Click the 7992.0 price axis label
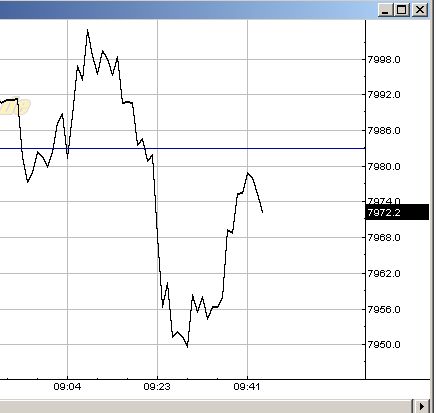The width and height of the screenshot is (443, 413). click(x=384, y=95)
